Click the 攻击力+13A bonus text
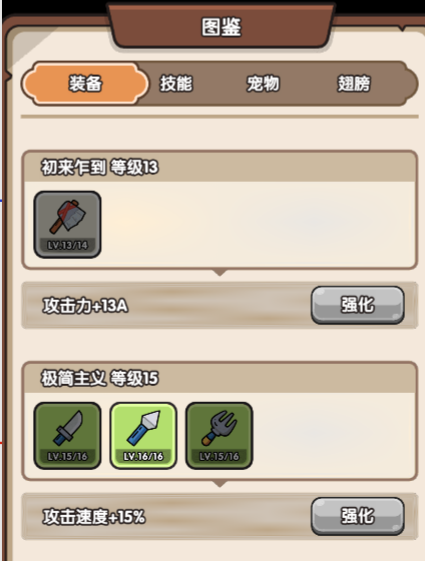The width and height of the screenshot is (425, 561). point(85,306)
